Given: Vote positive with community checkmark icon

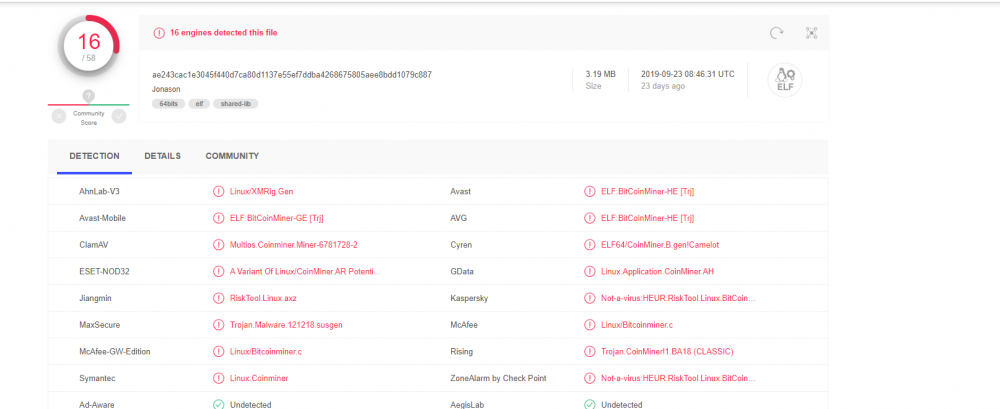Looking at the screenshot, I should [x=119, y=116].
